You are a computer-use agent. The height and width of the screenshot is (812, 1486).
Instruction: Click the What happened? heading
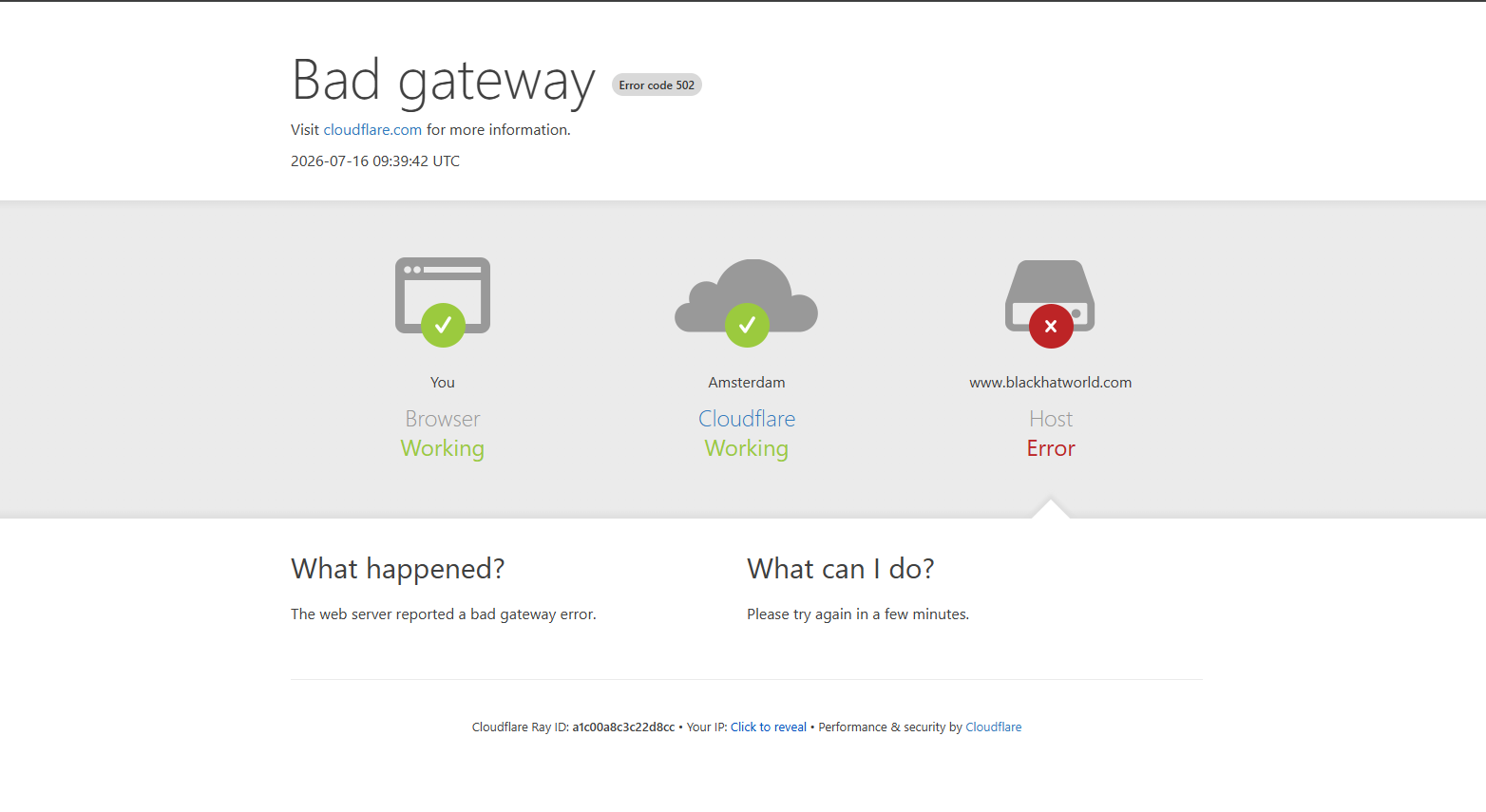point(398,569)
